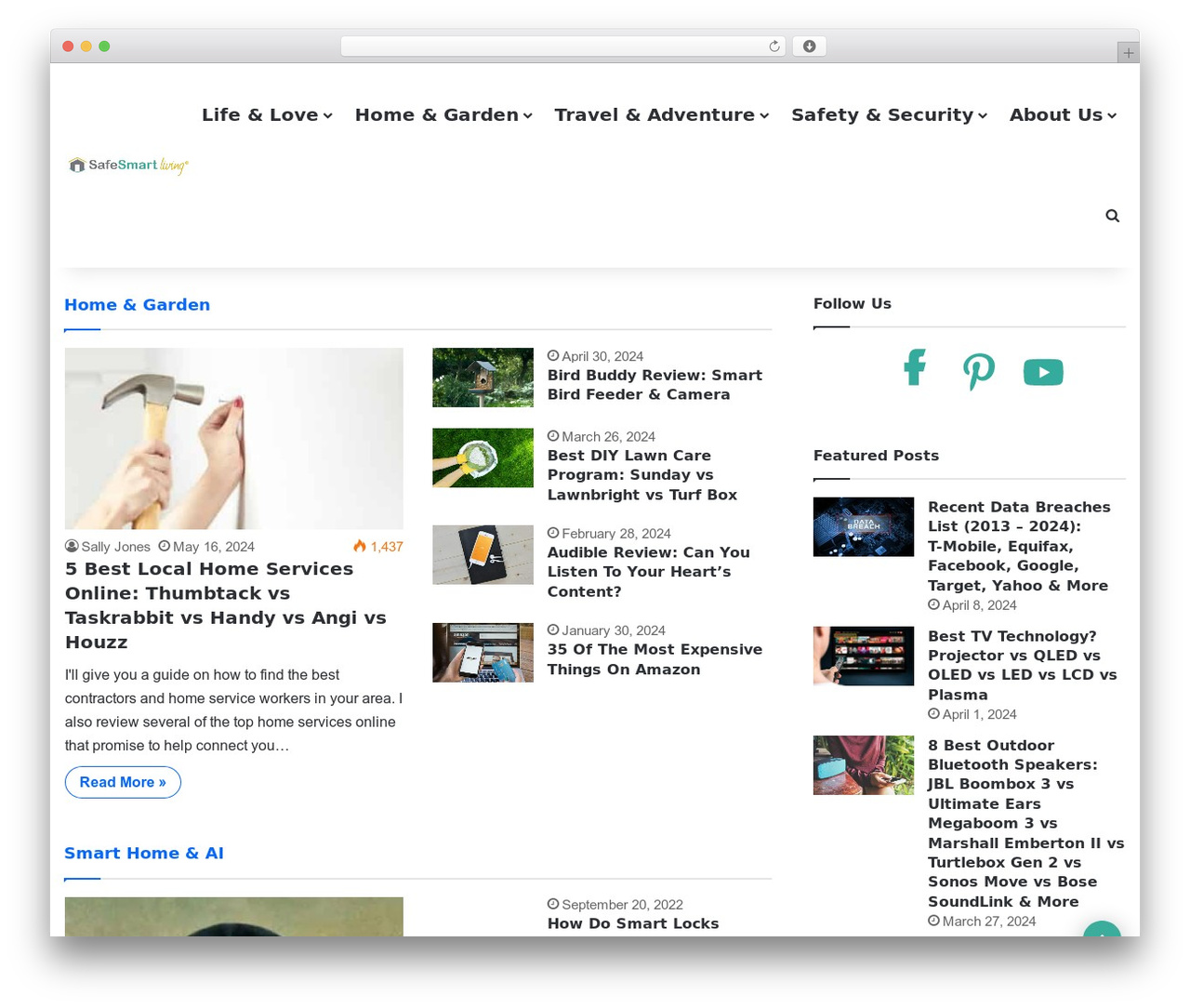
Task: Read the Bird Buddy Review article
Action: tap(654, 385)
